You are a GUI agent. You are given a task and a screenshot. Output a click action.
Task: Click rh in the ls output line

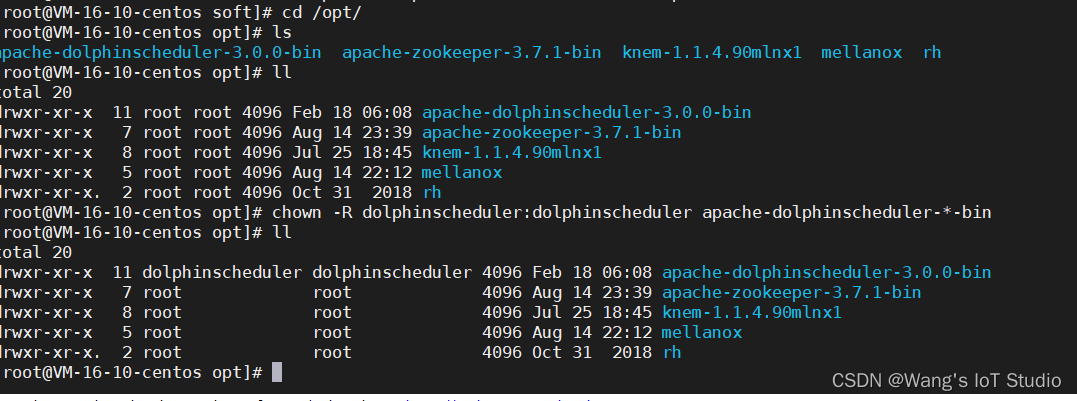click(931, 52)
